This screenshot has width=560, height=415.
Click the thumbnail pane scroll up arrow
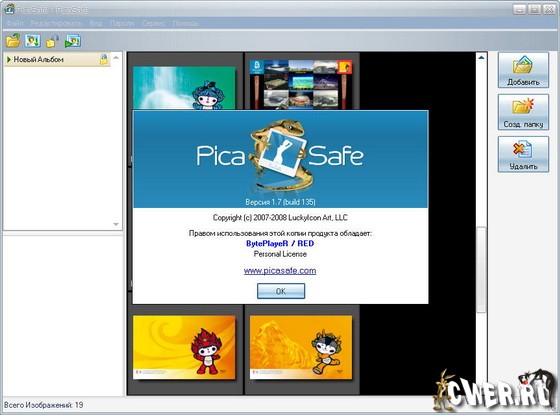[481, 57]
